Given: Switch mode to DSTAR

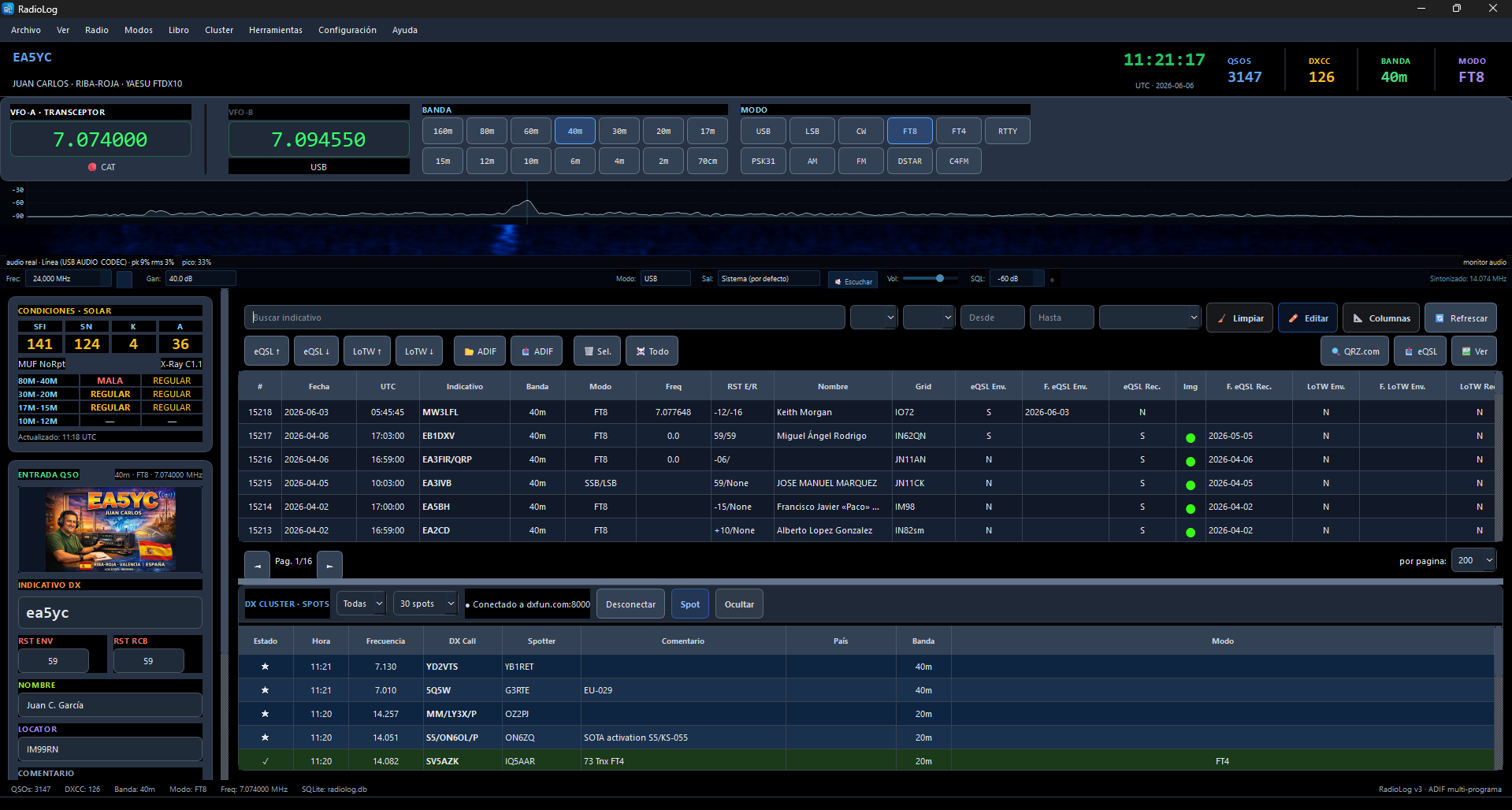Looking at the screenshot, I should coord(910,161).
